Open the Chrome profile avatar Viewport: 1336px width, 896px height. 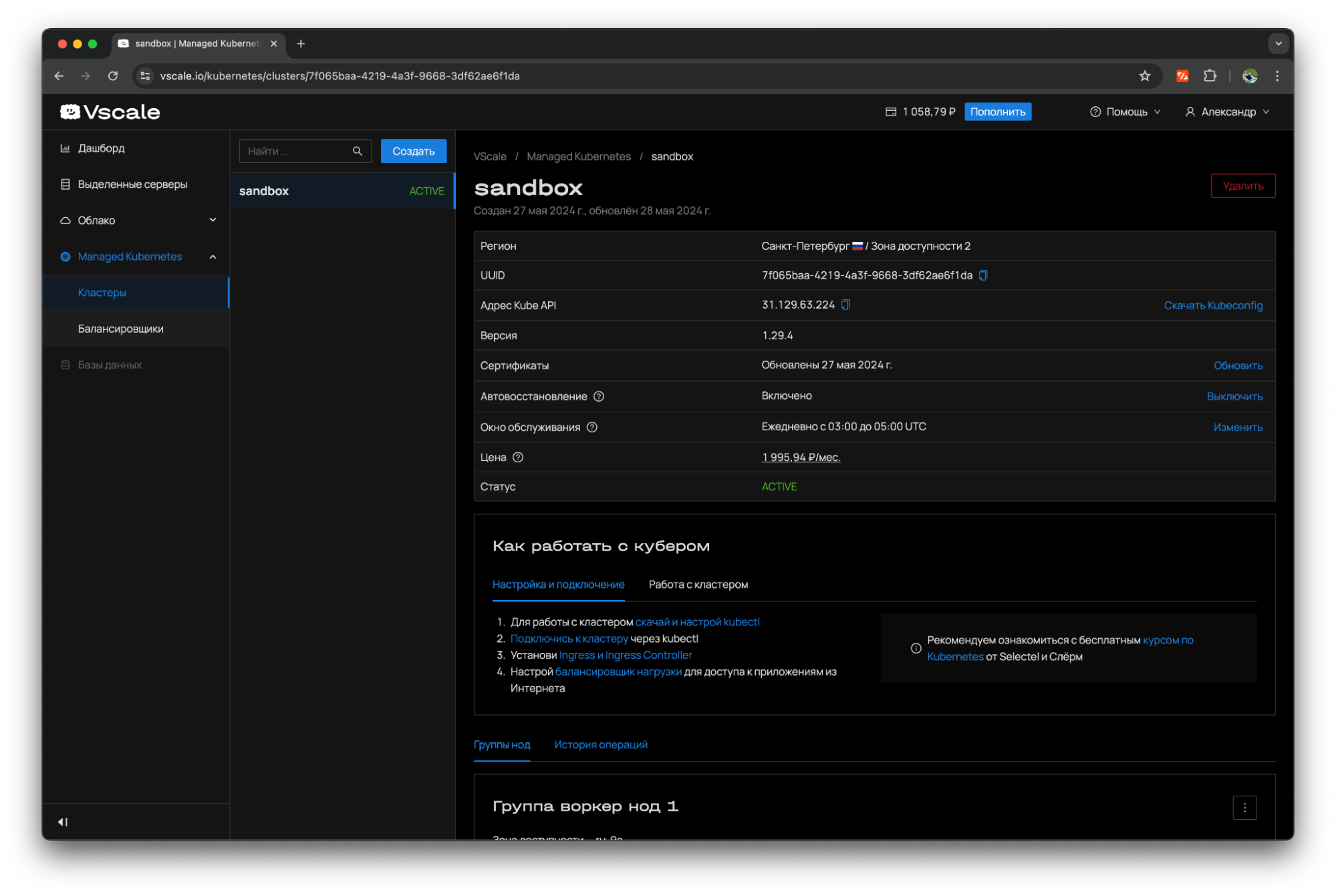coord(1250,76)
